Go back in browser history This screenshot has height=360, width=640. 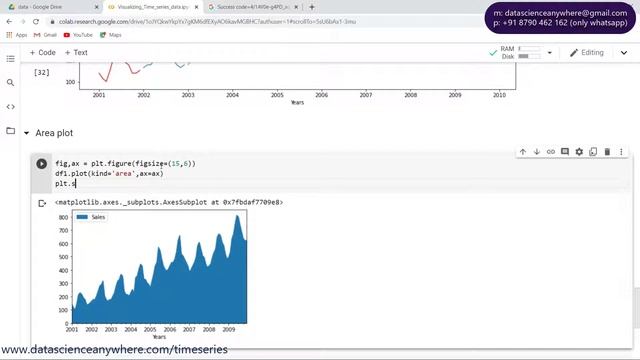pos(9,22)
